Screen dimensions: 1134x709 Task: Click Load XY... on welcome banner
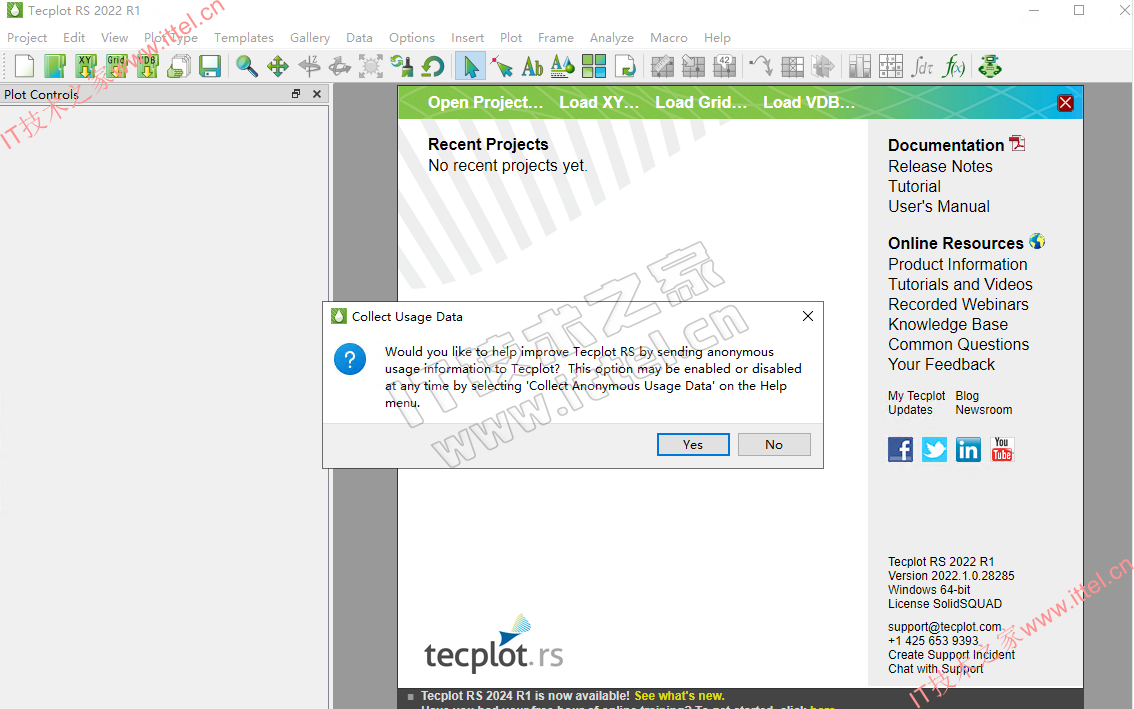pos(599,103)
